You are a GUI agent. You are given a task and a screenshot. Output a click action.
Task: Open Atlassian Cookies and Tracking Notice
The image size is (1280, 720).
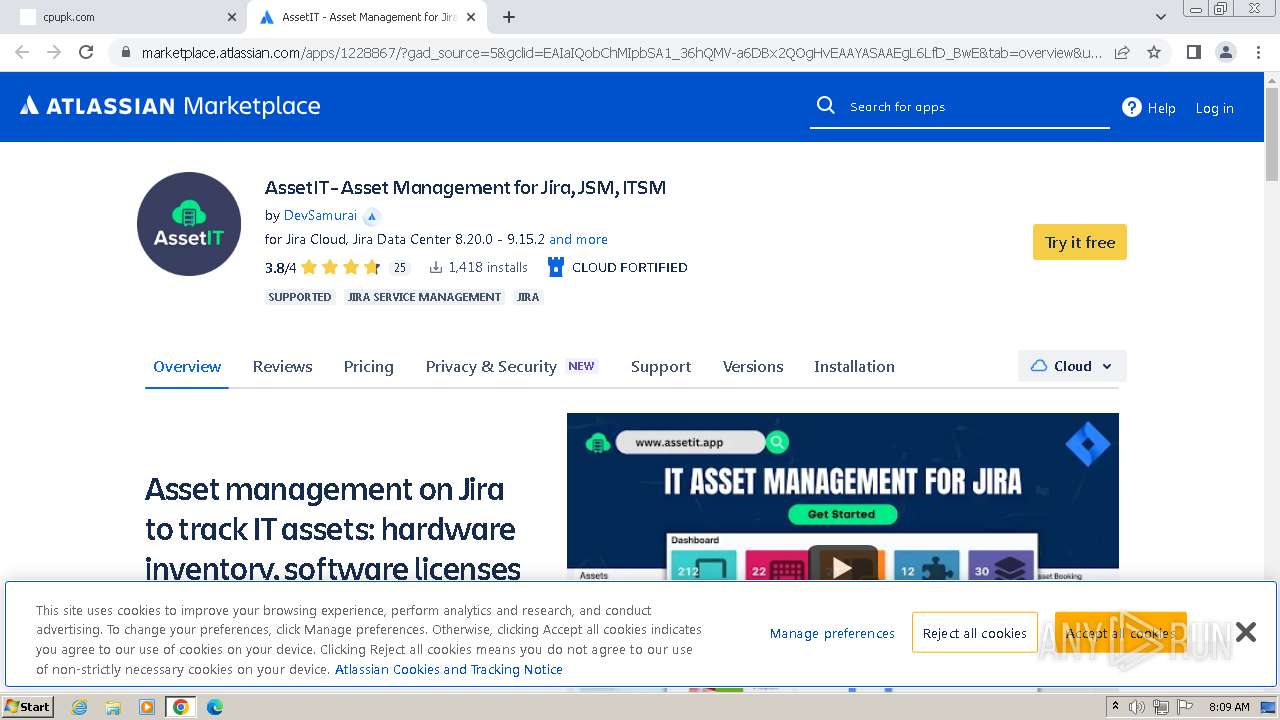click(449, 669)
